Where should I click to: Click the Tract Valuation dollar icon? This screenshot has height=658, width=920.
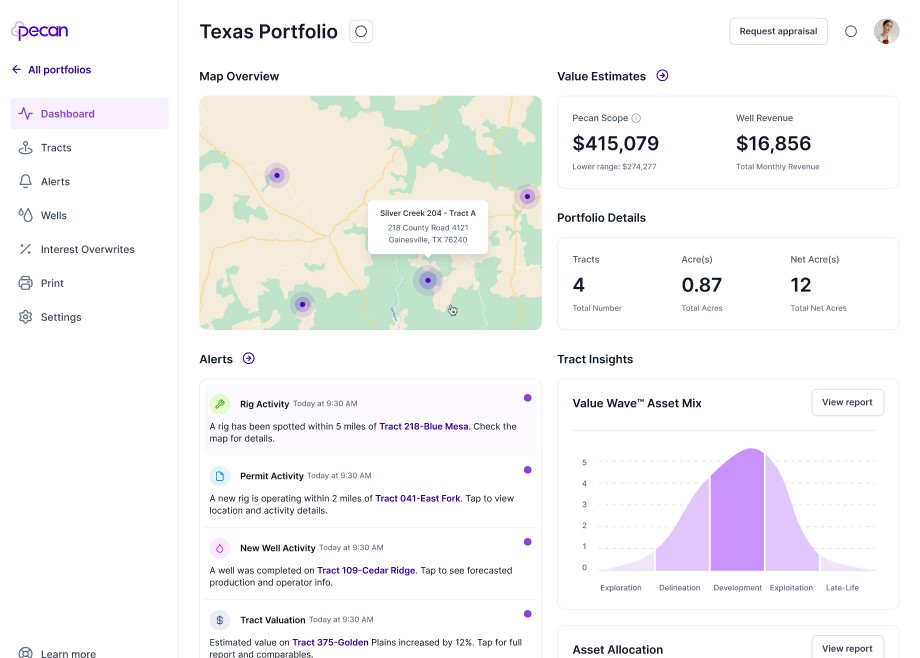[219, 620]
